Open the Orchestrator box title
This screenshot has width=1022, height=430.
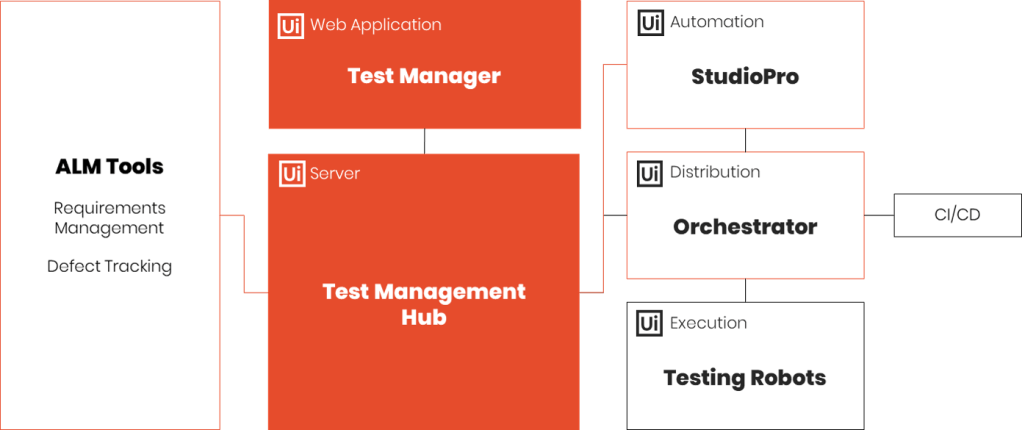pos(745,227)
